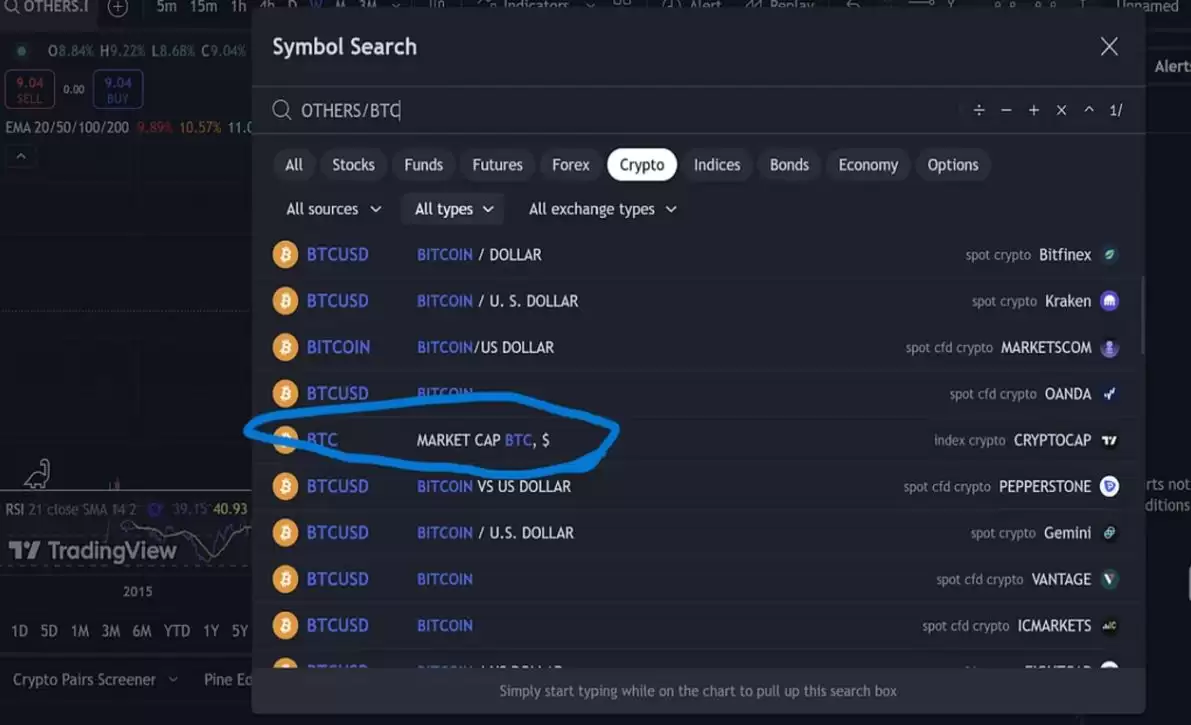Open the All exchange types dropdown
1191x725 pixels.
602,209
